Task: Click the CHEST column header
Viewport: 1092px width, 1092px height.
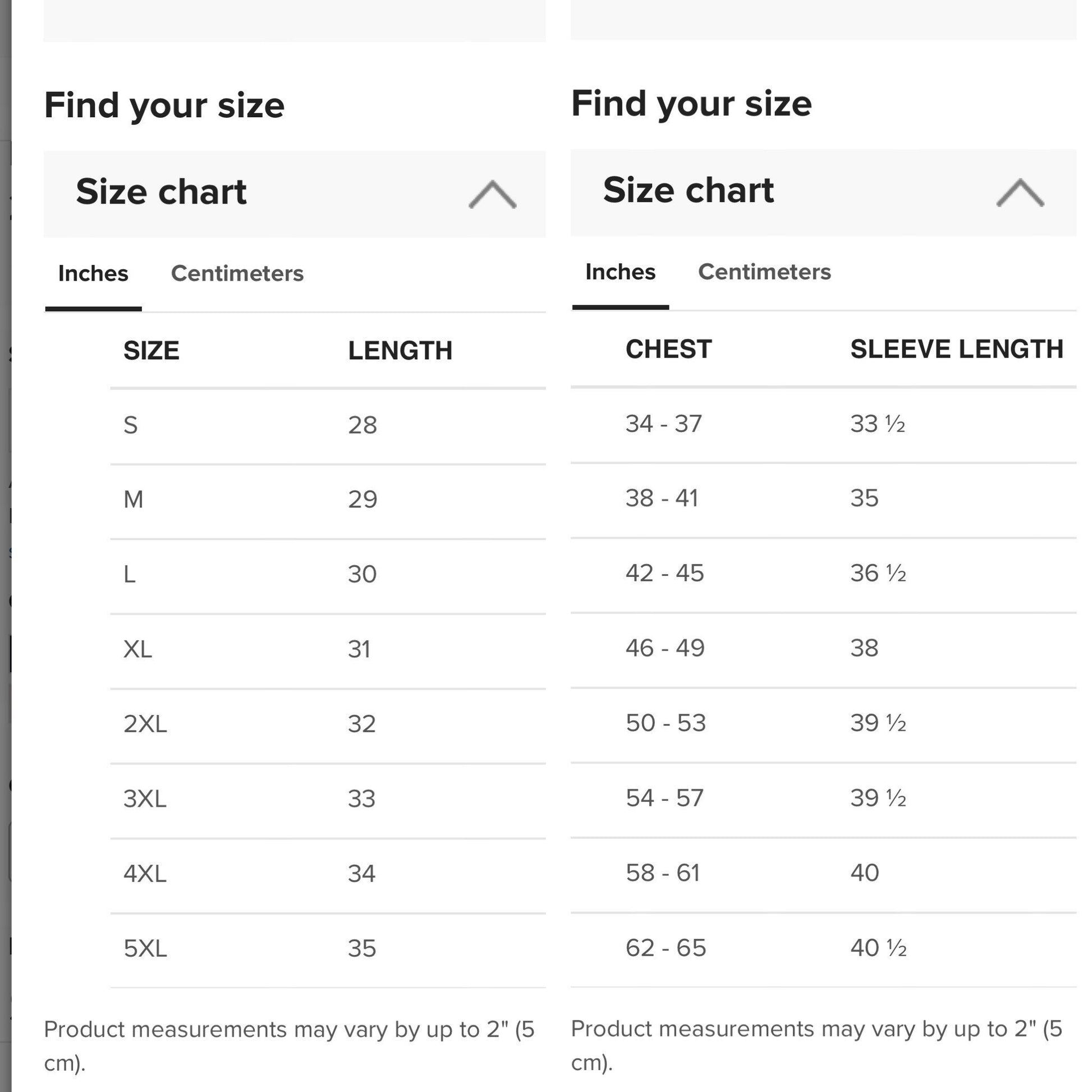Action: (669, 348)
